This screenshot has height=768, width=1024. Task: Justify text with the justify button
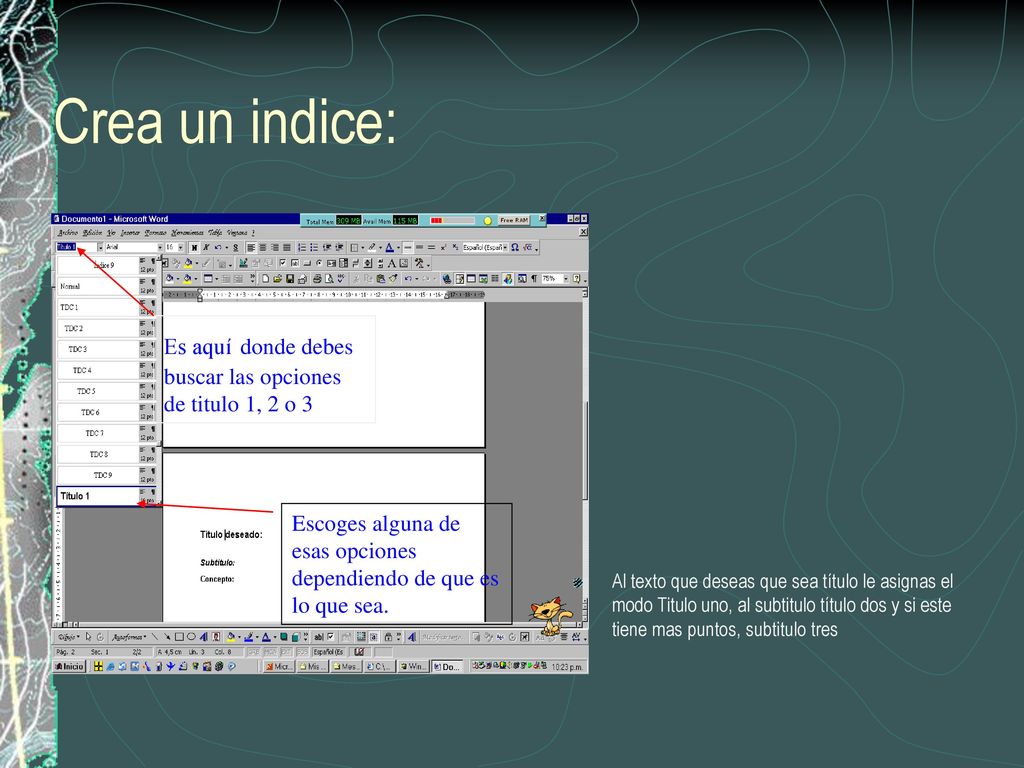click(287, 248)
